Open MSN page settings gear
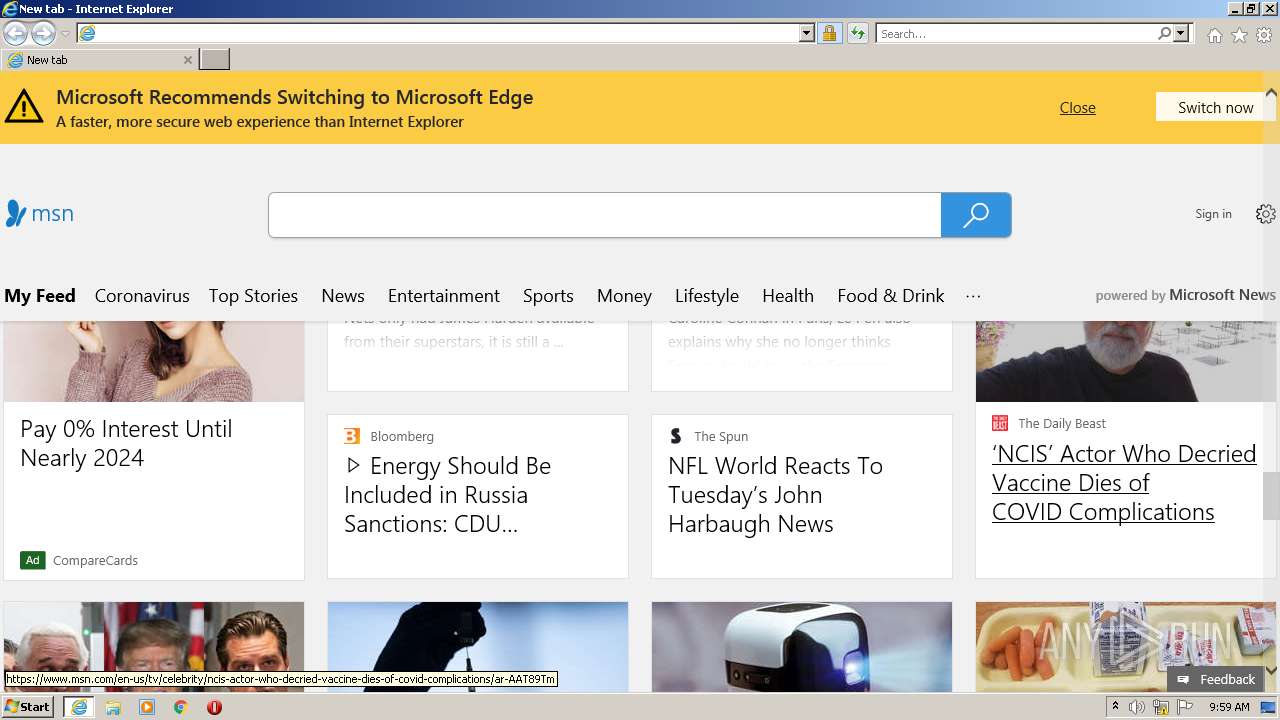Screen dimensions: 1280x720 click(x=1265, y=214)
